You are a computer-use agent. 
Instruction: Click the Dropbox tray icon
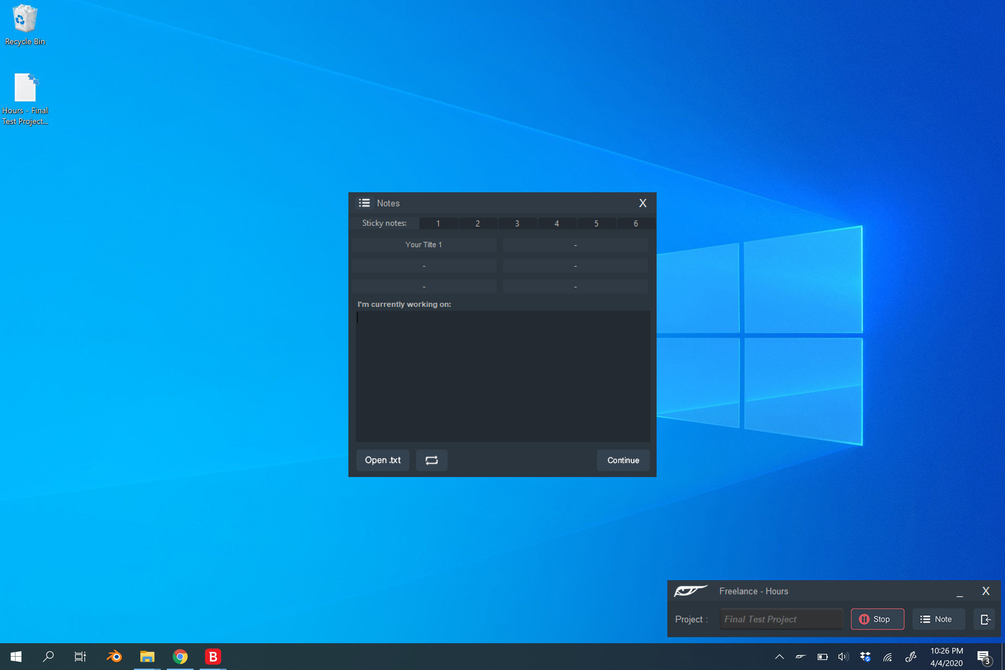coord(865,657)
